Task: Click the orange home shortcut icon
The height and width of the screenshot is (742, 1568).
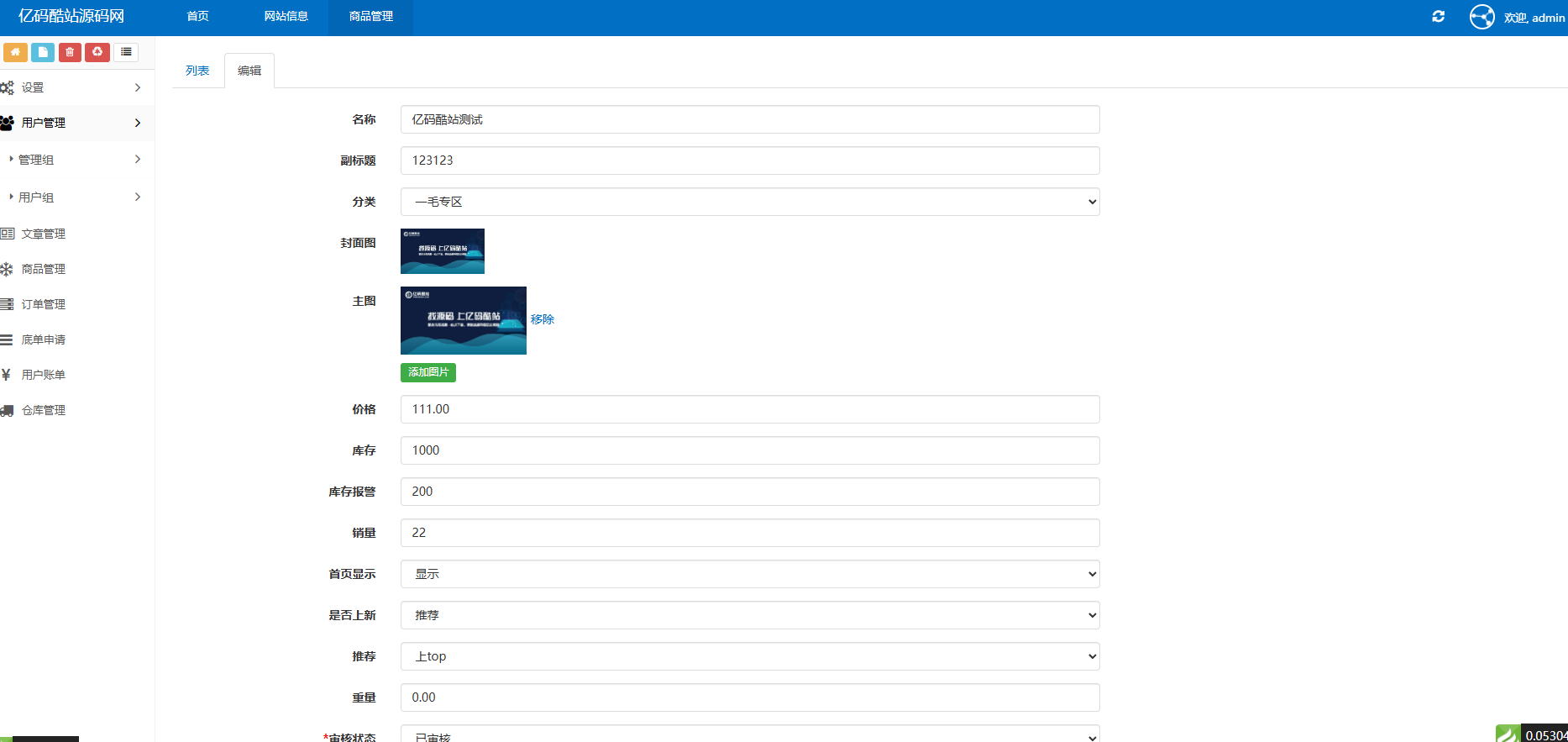Action: pyautogui.click(x=15, y=52)
